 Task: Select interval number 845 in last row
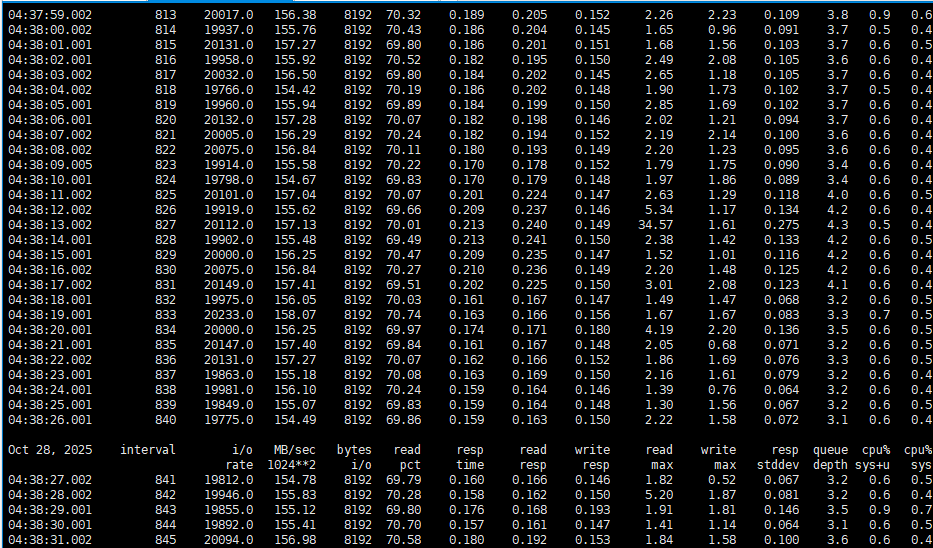click(x=165, y=540)
